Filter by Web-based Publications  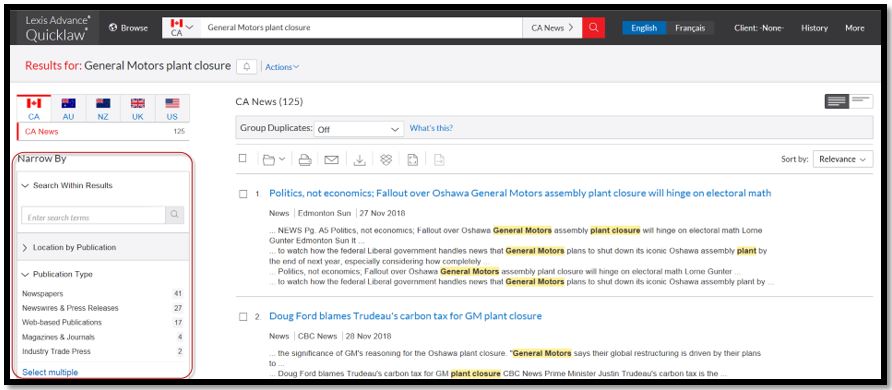click(102, 322)
